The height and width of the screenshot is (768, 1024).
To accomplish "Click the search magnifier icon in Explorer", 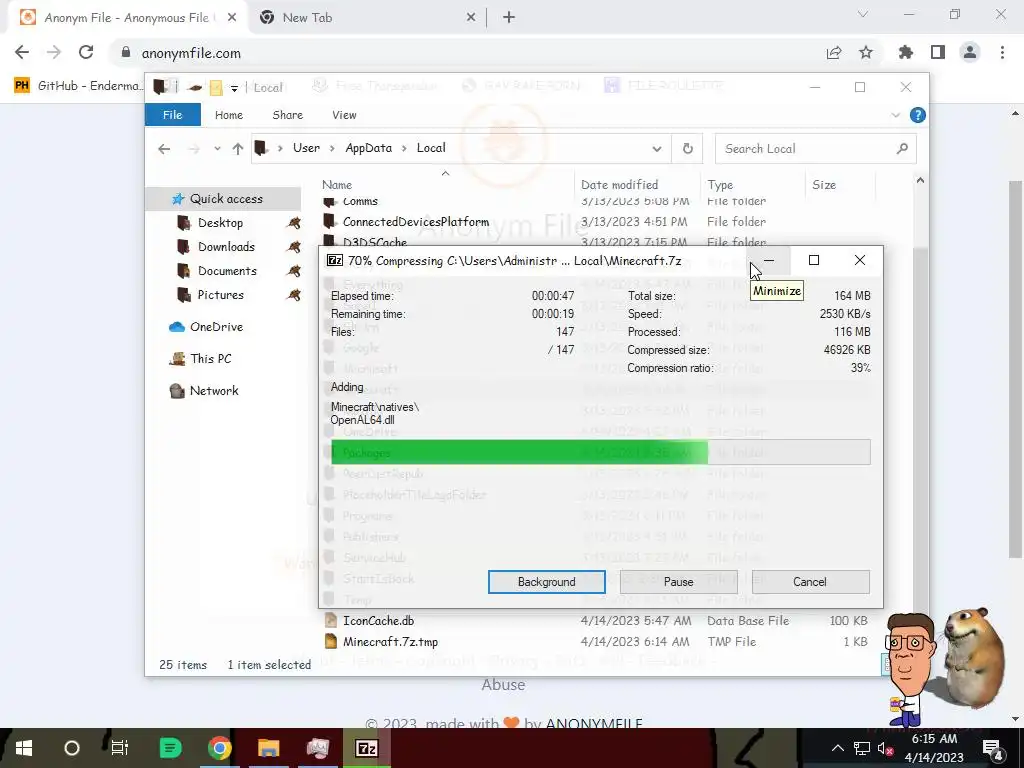I will click(902, 149).
